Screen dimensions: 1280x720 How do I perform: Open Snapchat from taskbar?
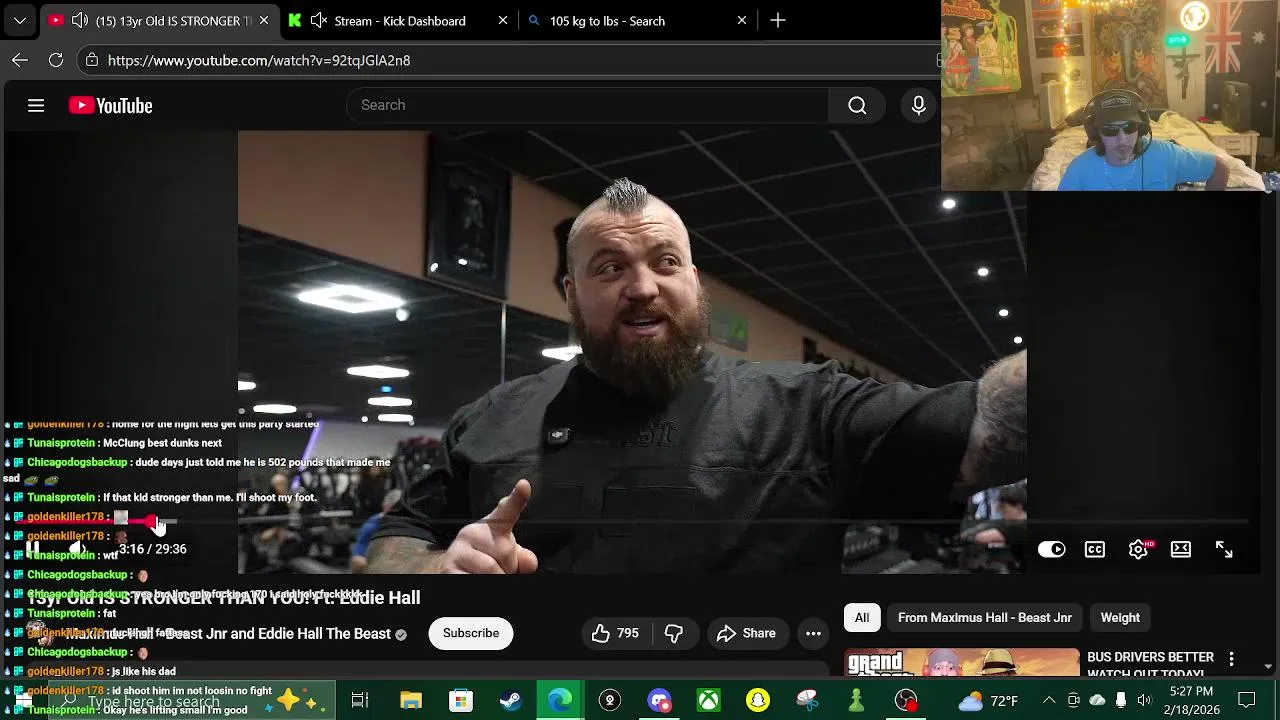point(758,701)
